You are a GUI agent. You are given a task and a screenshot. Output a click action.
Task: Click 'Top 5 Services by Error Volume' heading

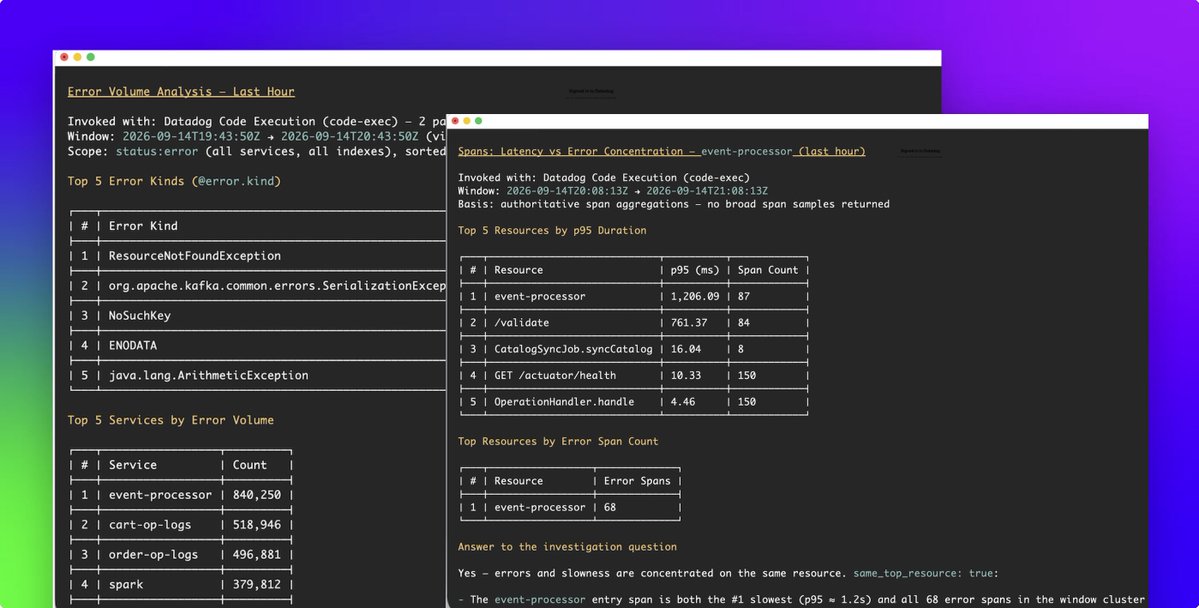[x=171, y=420]
